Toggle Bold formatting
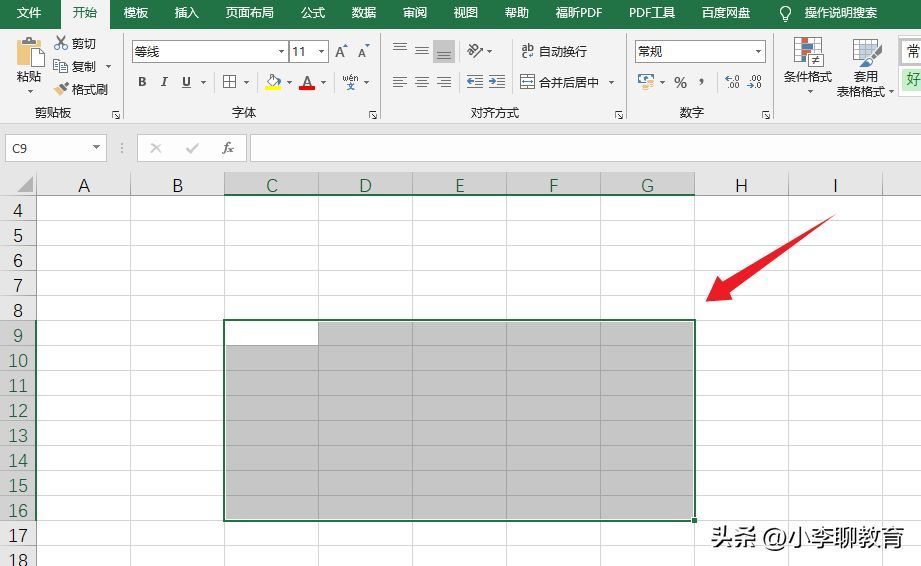 [x=142, y=82]
